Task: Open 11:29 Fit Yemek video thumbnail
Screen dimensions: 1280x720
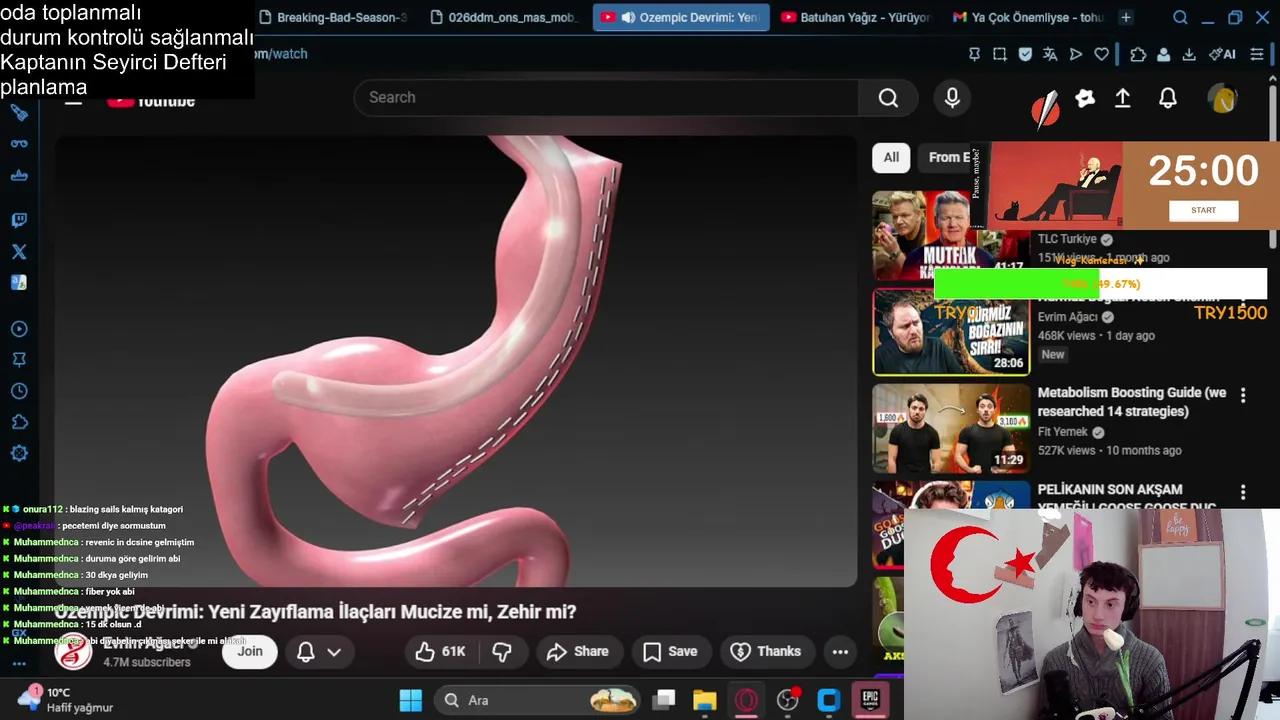Action: pyautogui.click(x=951, y=428)
